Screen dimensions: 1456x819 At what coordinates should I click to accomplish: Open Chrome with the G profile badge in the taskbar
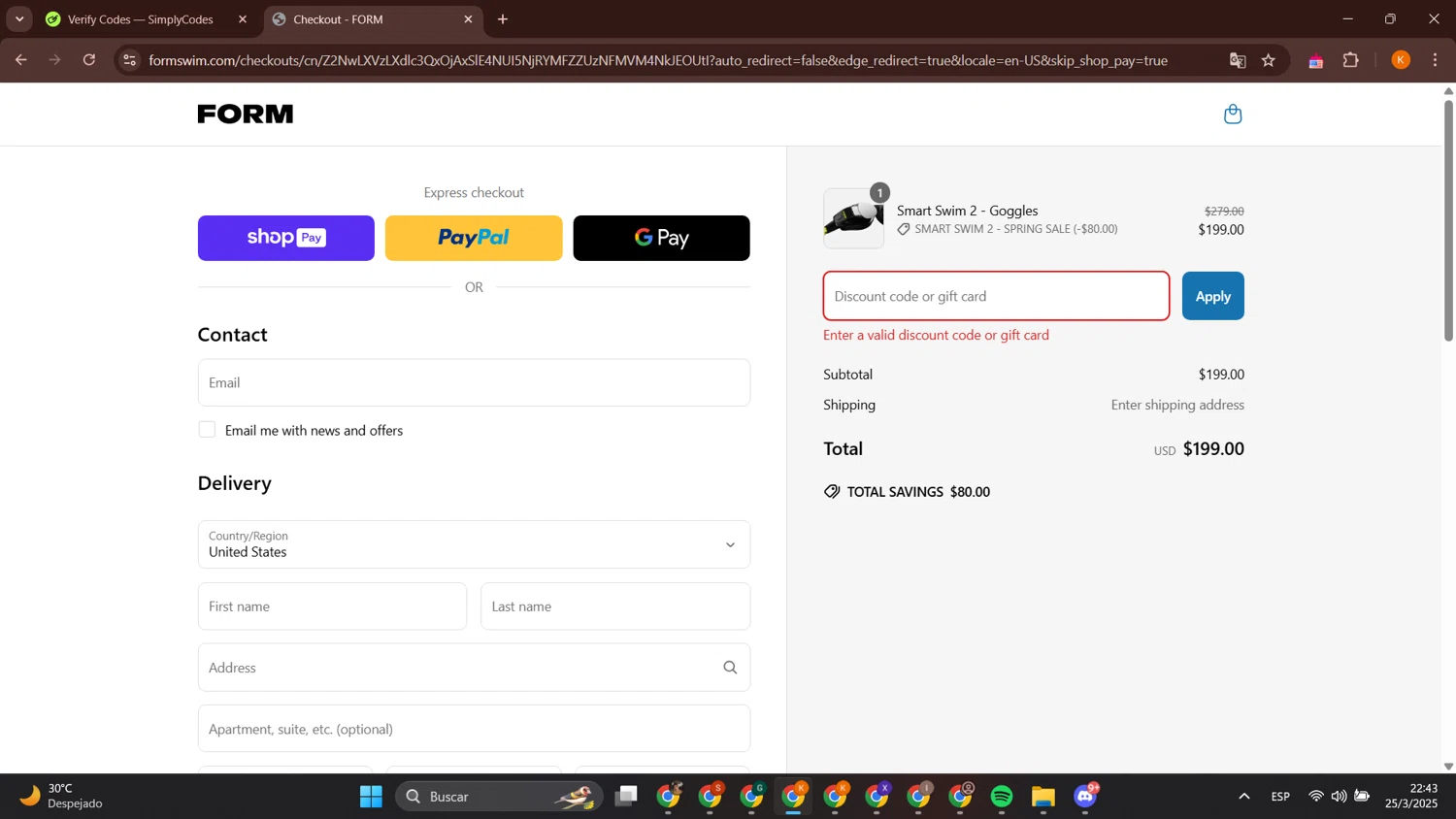pos(752,797)
